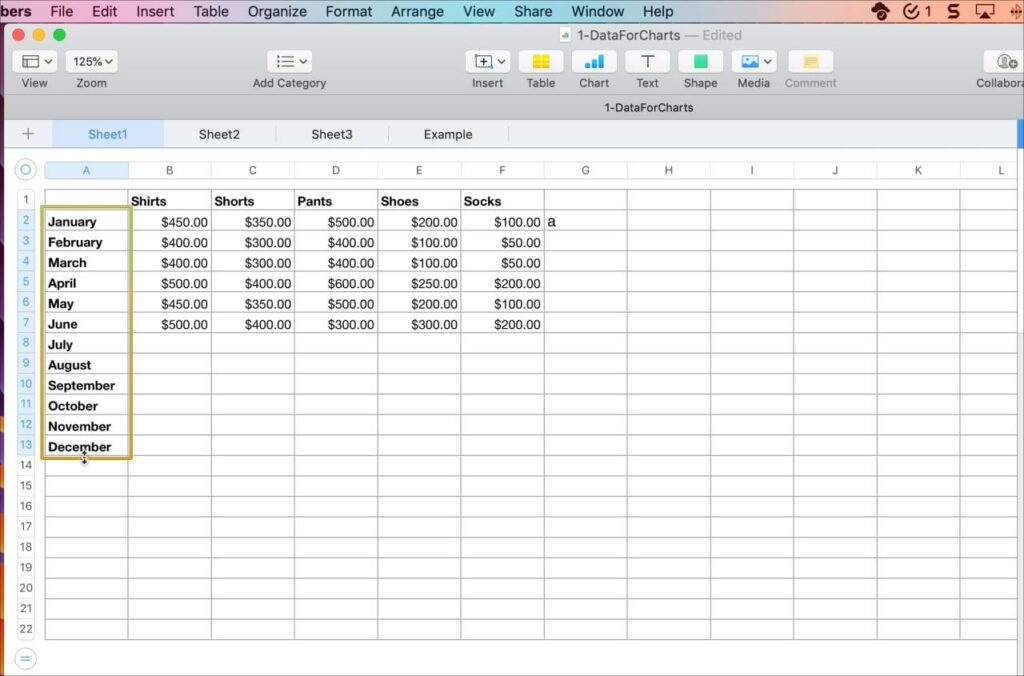Screen dimensions: 1024x676
Task: Open the Media dropdown
Action: (753, 62)
